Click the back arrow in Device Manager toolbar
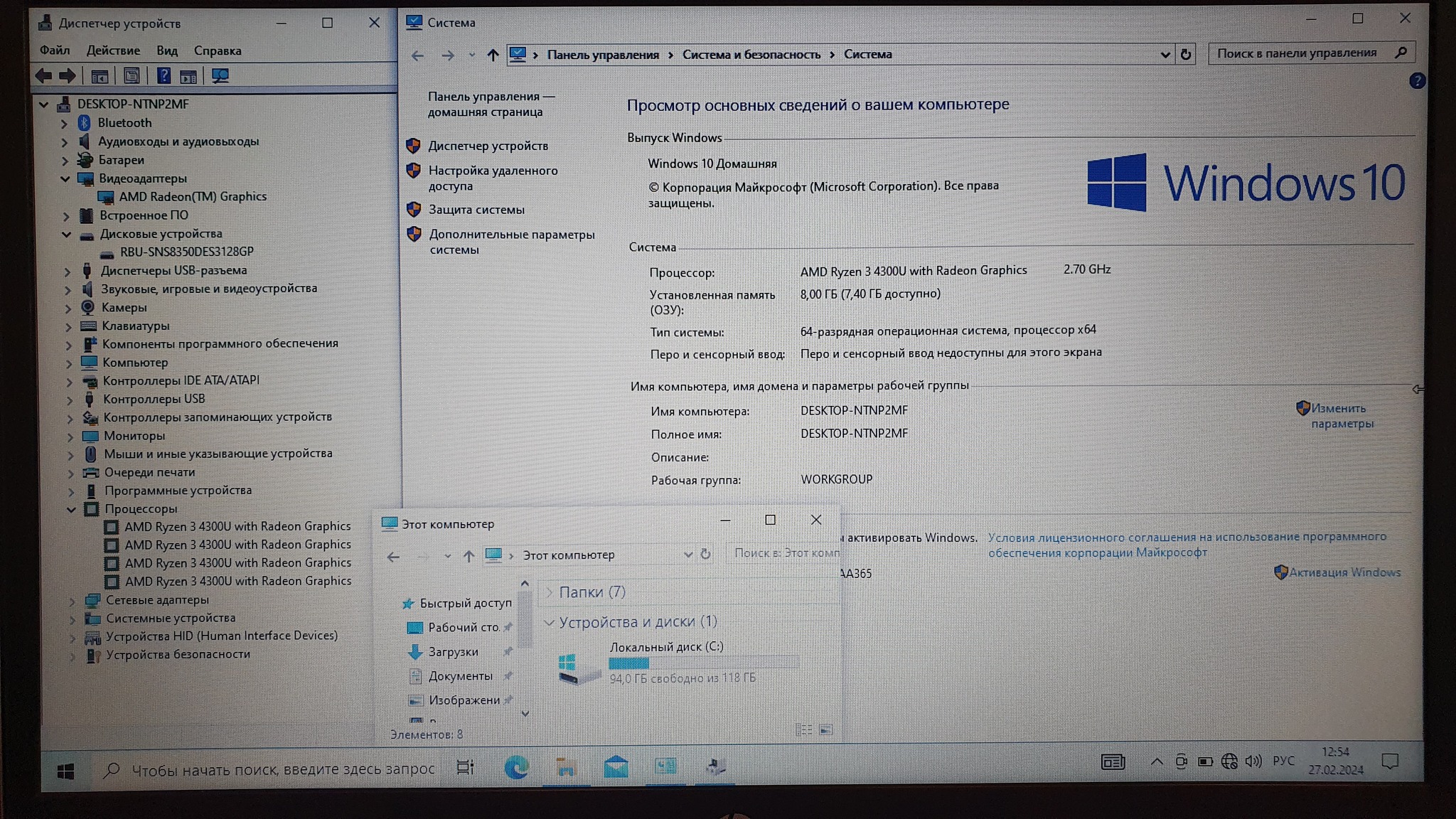Viewport: 1456px width, 819px height. [x=44, y=76]
